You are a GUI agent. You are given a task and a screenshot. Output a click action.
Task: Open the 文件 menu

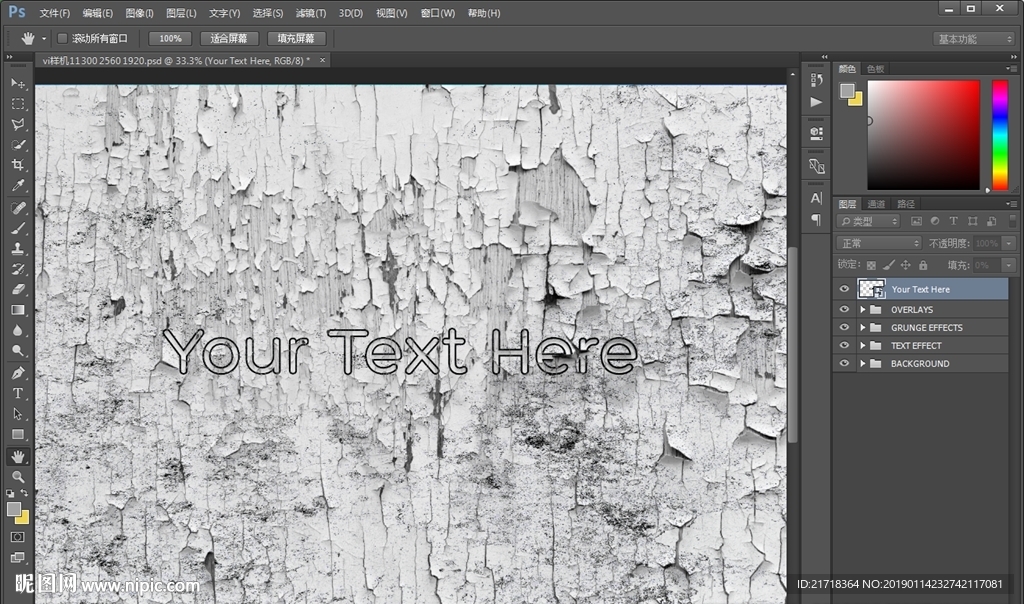click(x=54, y=13)
